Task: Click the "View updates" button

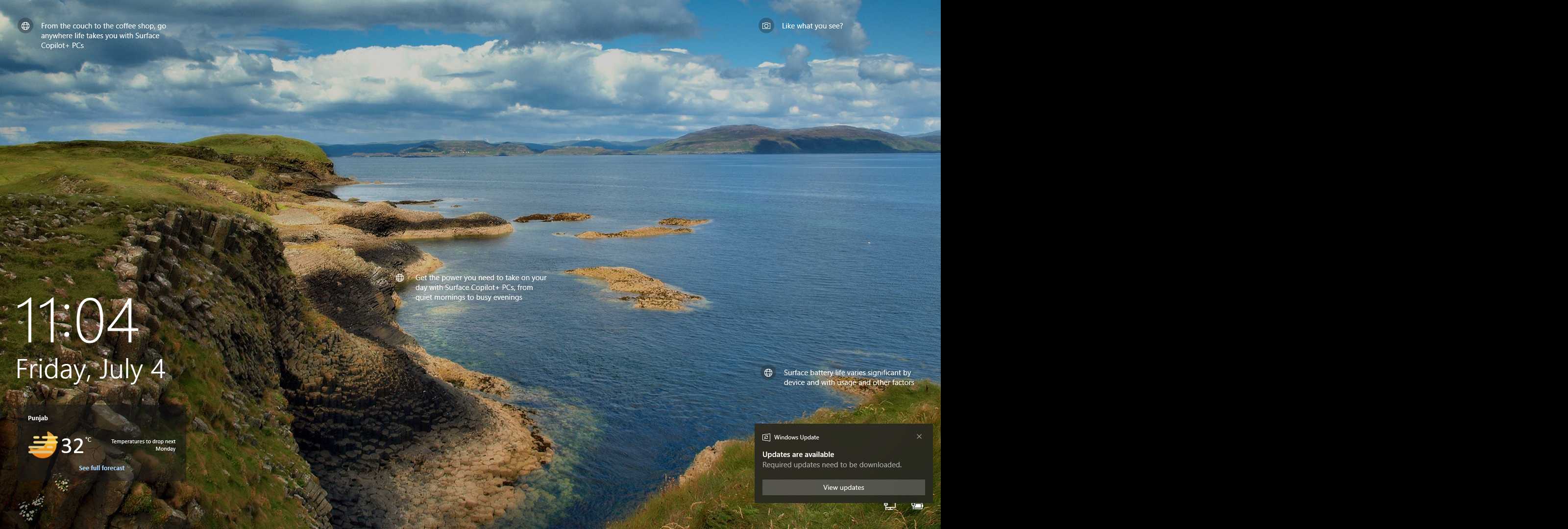Action: (x=843, y=487)
